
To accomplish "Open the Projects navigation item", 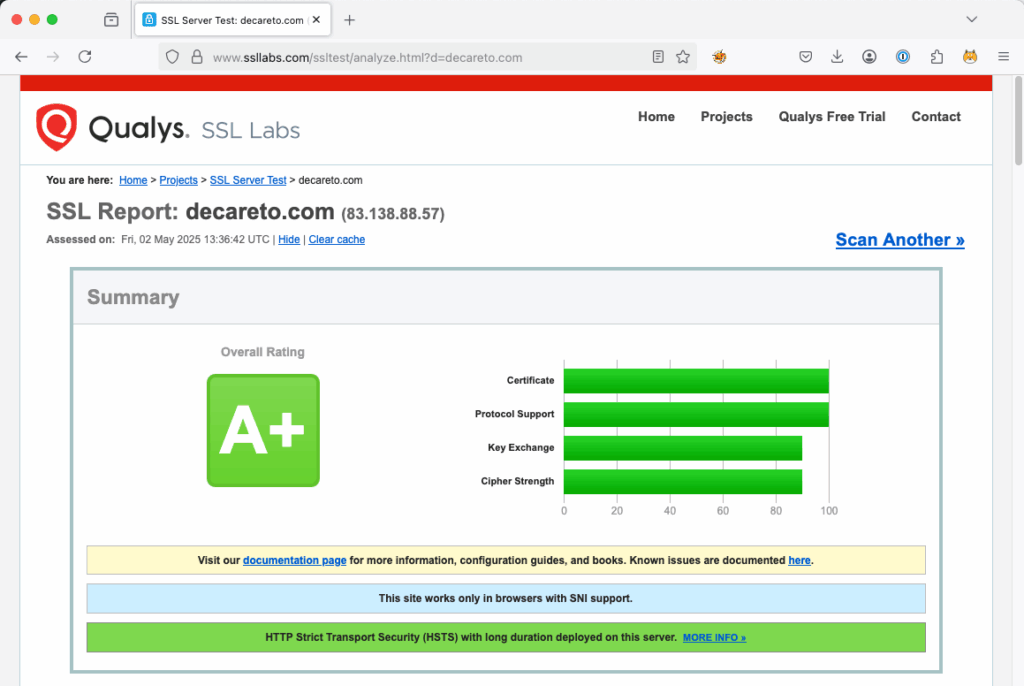I will point(726,116).
